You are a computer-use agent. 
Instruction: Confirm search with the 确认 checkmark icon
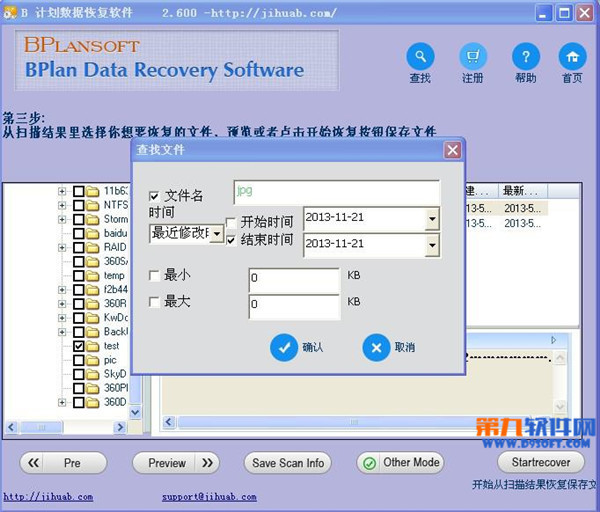coord(283,347)
